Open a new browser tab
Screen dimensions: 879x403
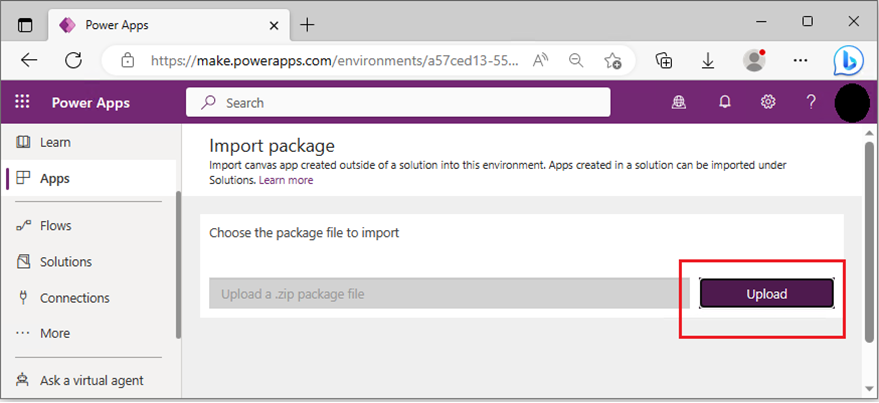(x=307, y=24)
